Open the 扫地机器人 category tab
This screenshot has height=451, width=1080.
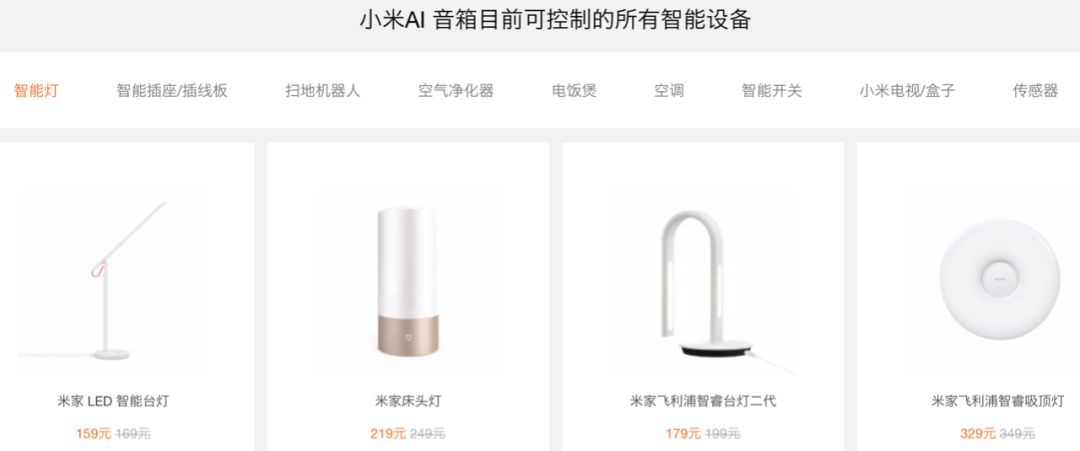322,91
